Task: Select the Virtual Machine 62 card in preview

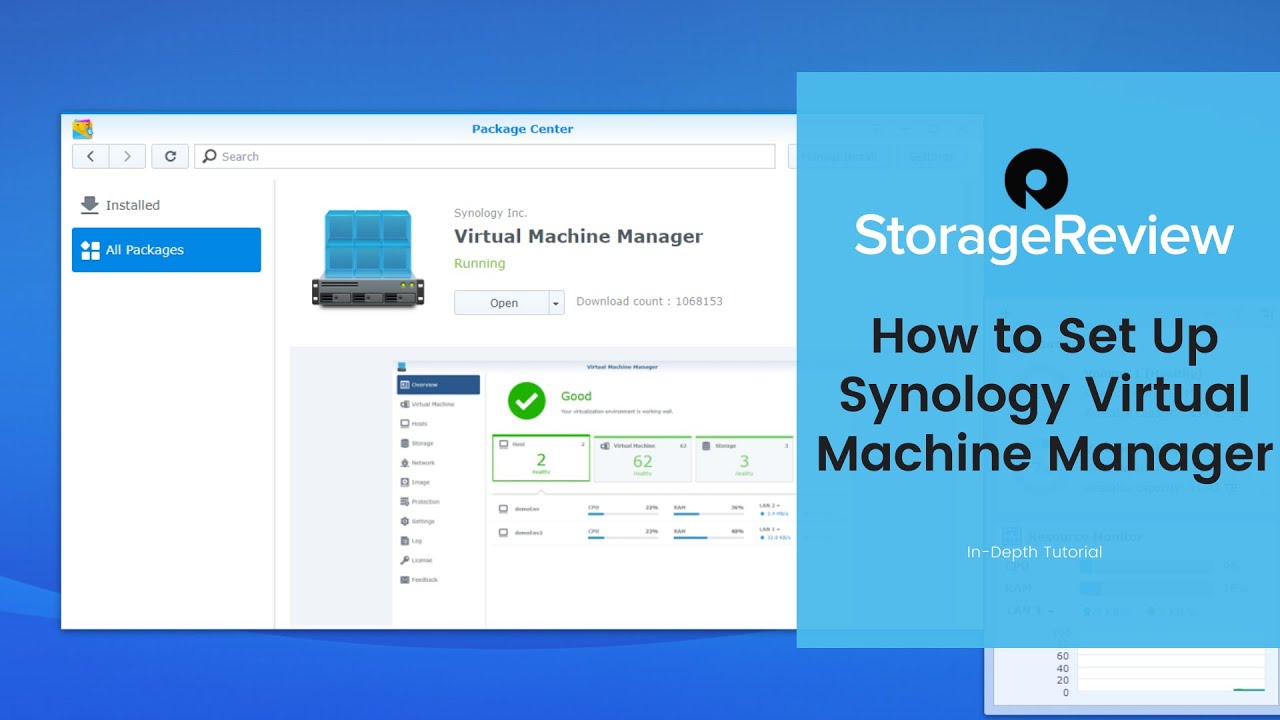Action: 642,458
